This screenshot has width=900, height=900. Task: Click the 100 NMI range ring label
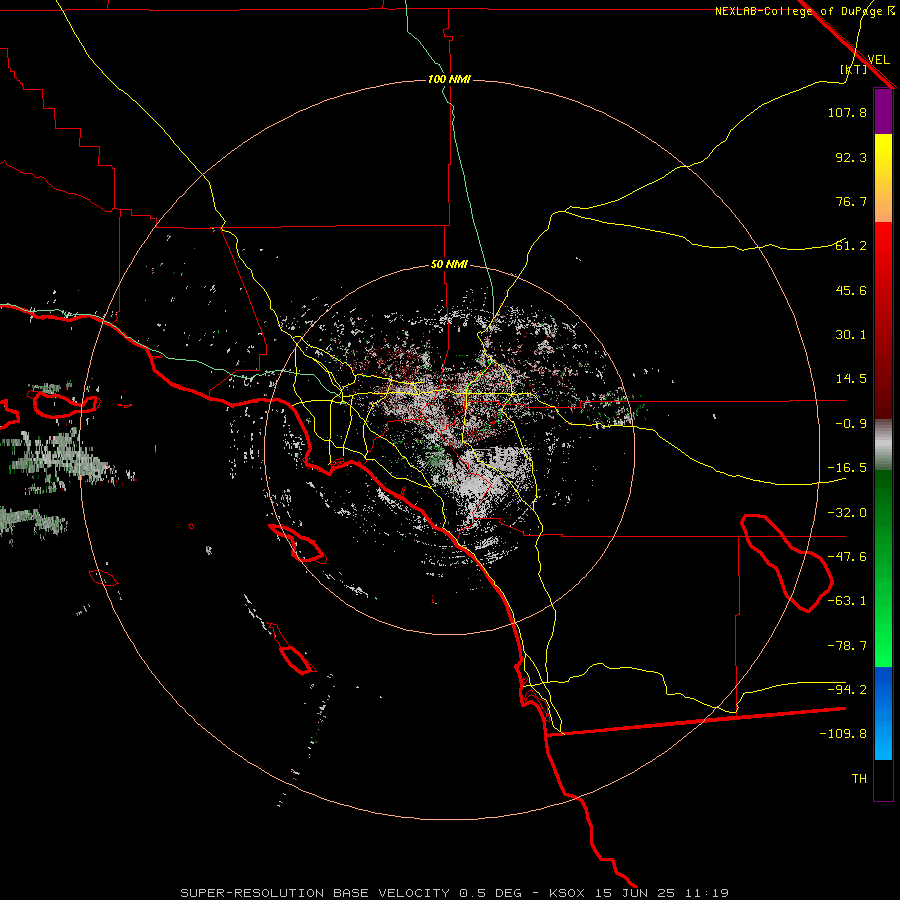pyautogui.click(x=449, y=79)
